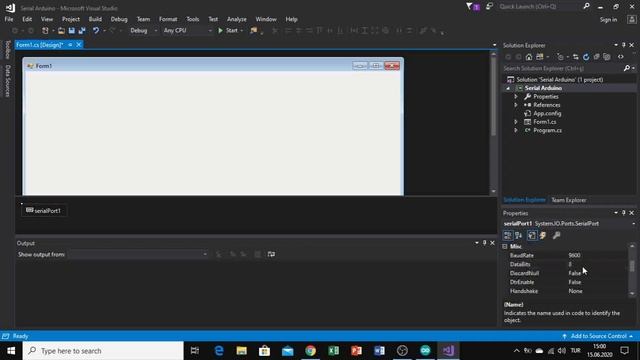Open Excel from the taskbar
The image size is (640, 360).
(333, 351)
